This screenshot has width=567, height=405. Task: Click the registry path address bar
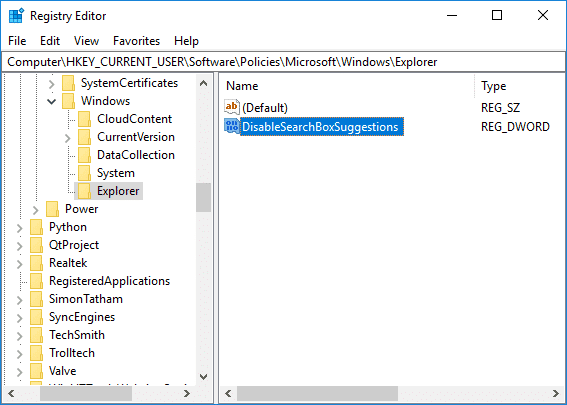point(284,62)
